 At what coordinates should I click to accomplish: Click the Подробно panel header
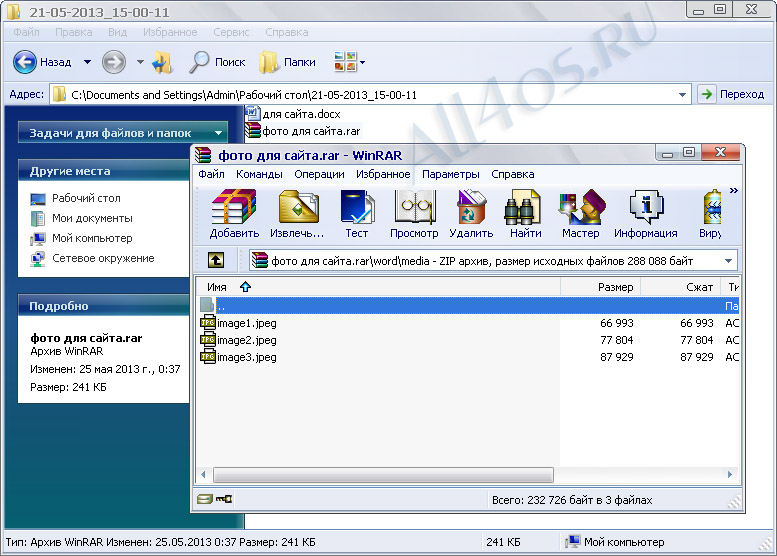click(104, 306)
